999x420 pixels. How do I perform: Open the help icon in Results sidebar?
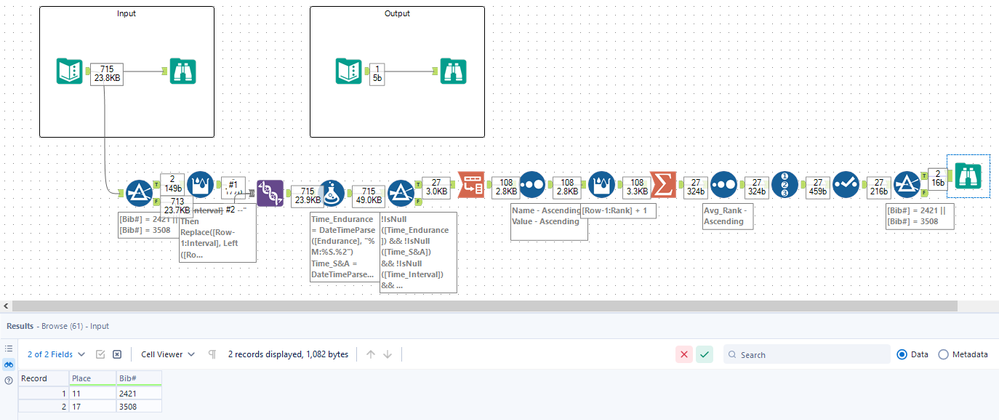click(x=9, y=380)
